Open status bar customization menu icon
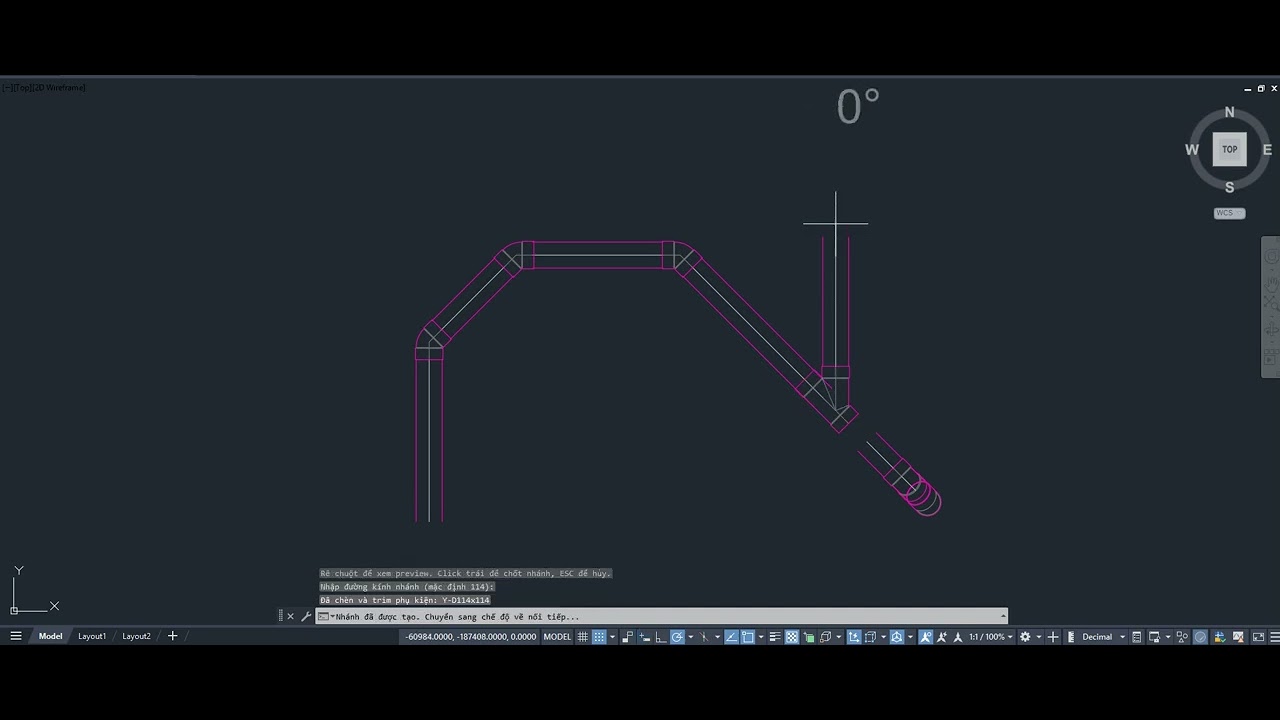Viewport: 1280px width, 720px height. pyautogui.click(x=1274, y=636)
